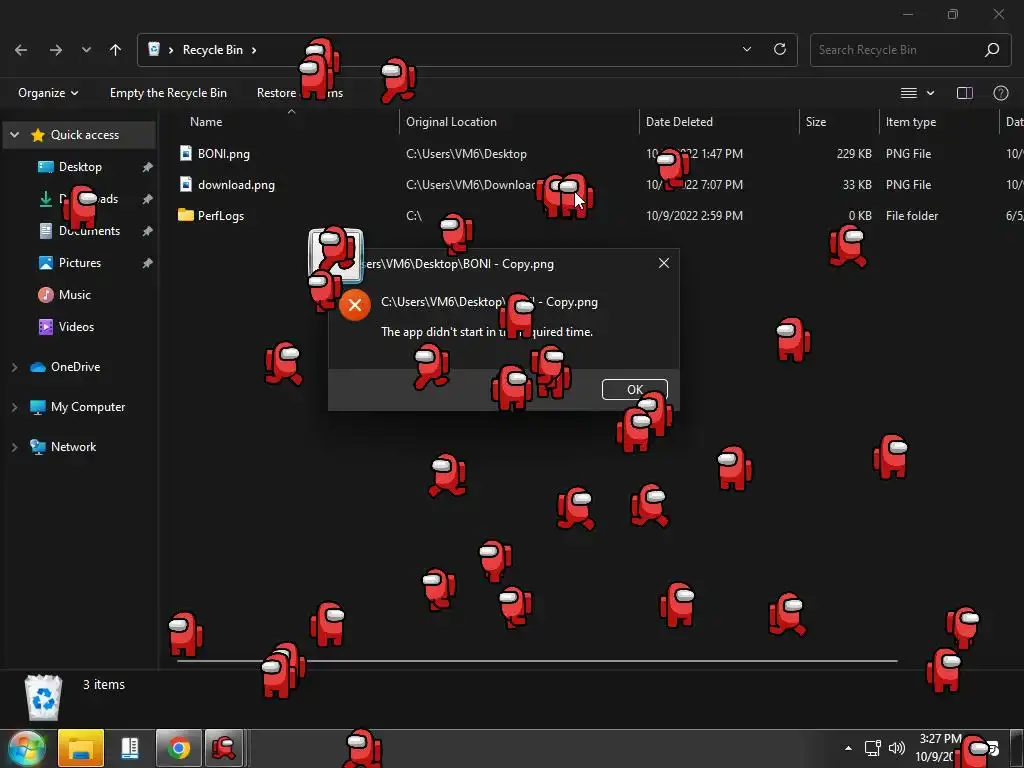The image size is (1024, 768).
Task: Click the large Recycle Bin icon in details pane
Action: pyautogui.click(x=44, y=697)
